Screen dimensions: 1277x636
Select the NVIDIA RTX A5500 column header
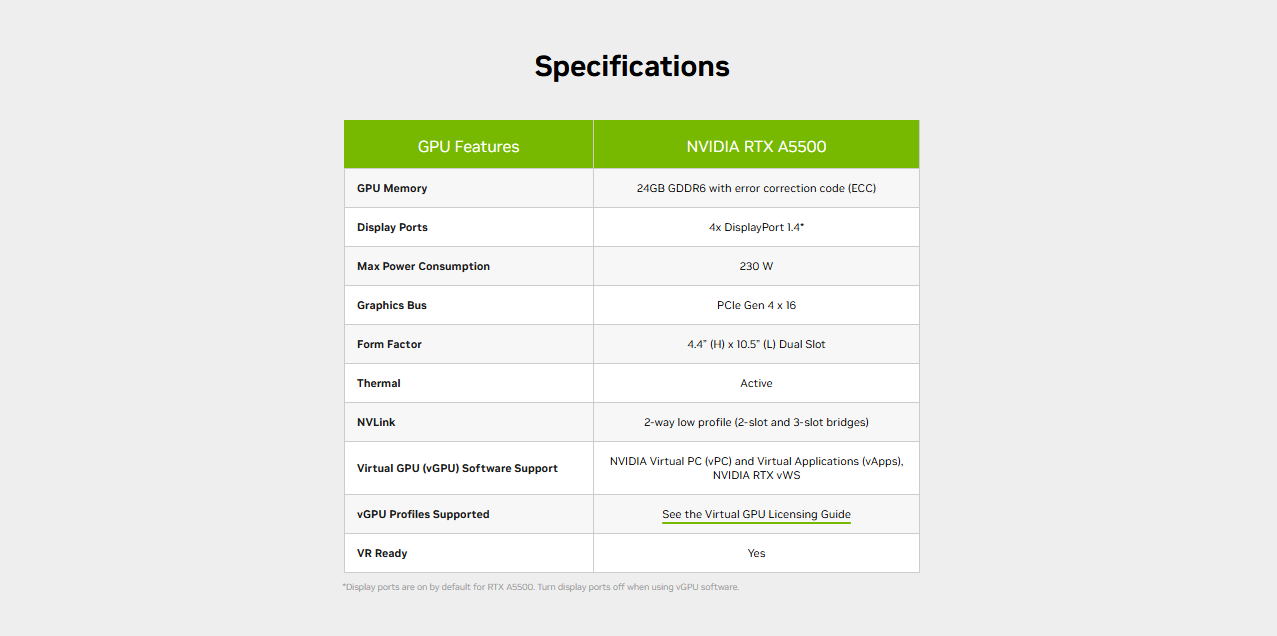(756, 146)
